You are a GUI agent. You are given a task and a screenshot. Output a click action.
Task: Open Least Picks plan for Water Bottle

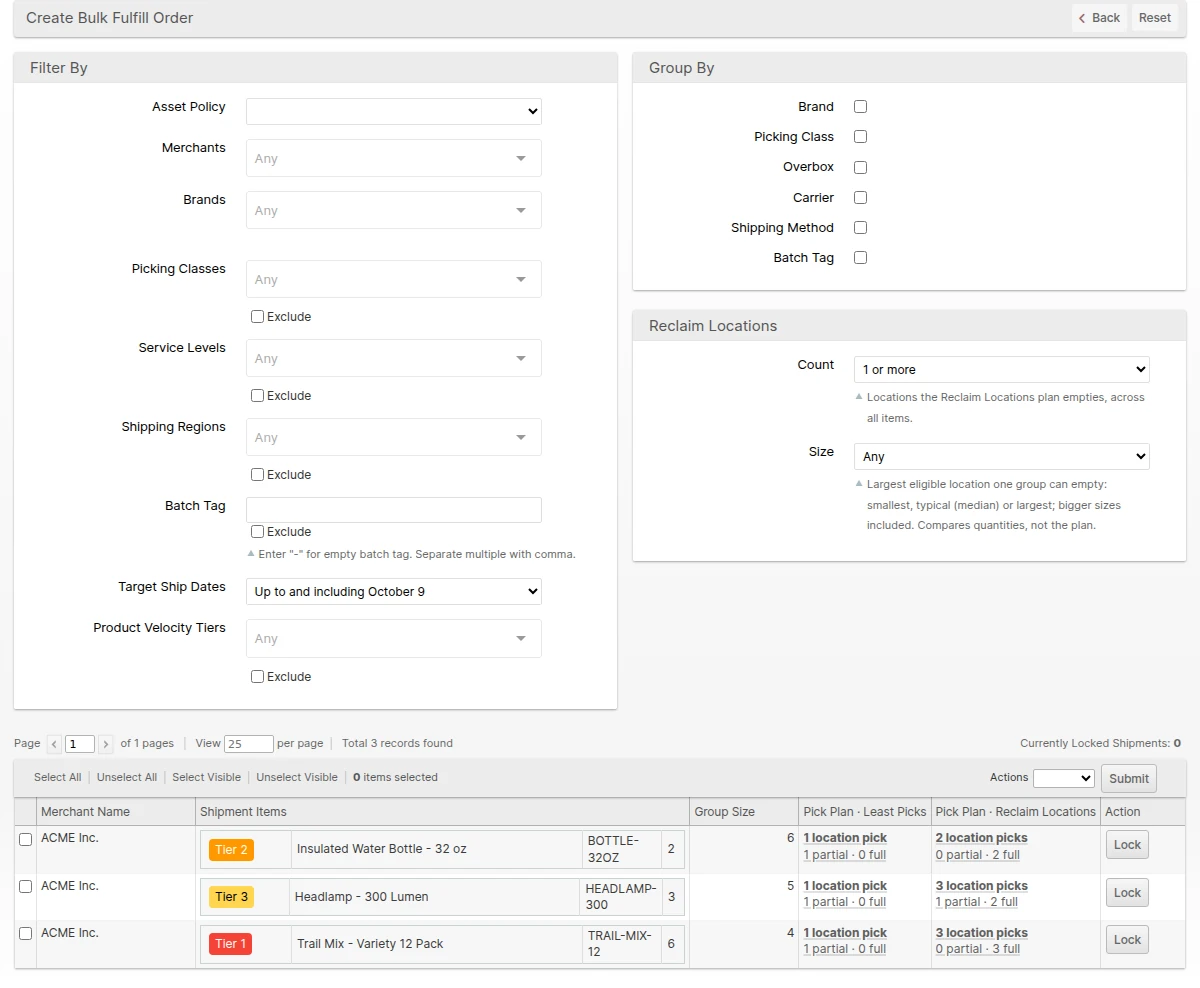tap(845, 838)
